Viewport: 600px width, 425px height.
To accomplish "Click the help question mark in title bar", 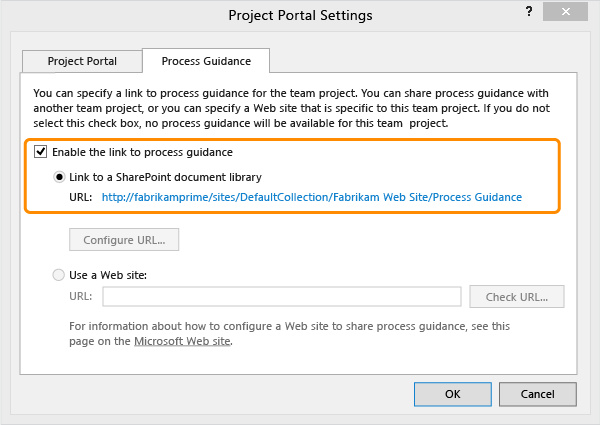I will point(528,14).
